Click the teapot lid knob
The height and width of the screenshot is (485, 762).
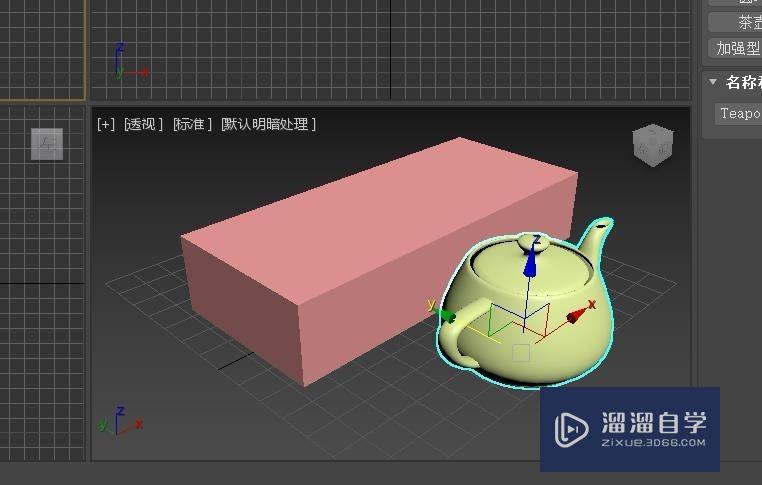coord(534,243)
